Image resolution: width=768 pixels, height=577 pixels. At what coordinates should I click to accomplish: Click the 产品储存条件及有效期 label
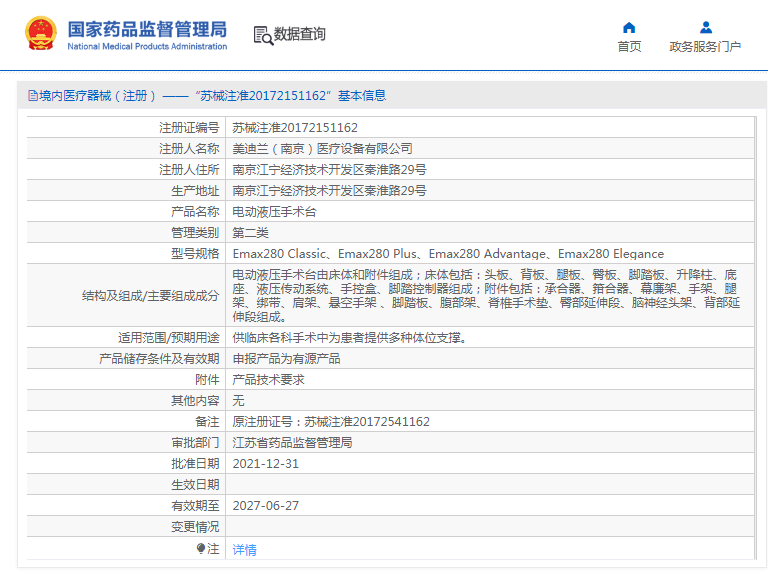tap(159, 359)
